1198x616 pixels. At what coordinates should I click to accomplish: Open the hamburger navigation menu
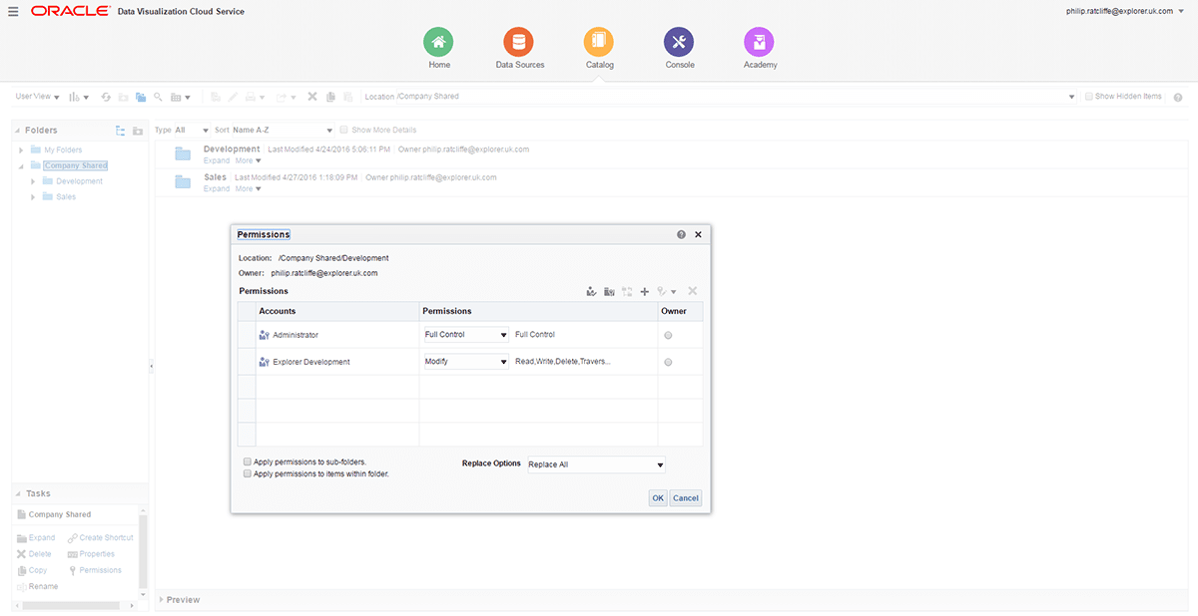pyautogui.click(x=13, y=11)
